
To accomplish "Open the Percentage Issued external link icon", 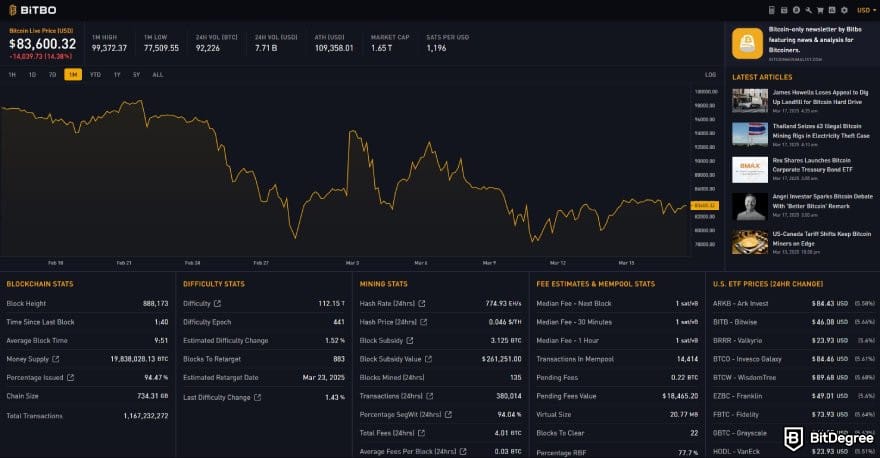I will 70,378.
